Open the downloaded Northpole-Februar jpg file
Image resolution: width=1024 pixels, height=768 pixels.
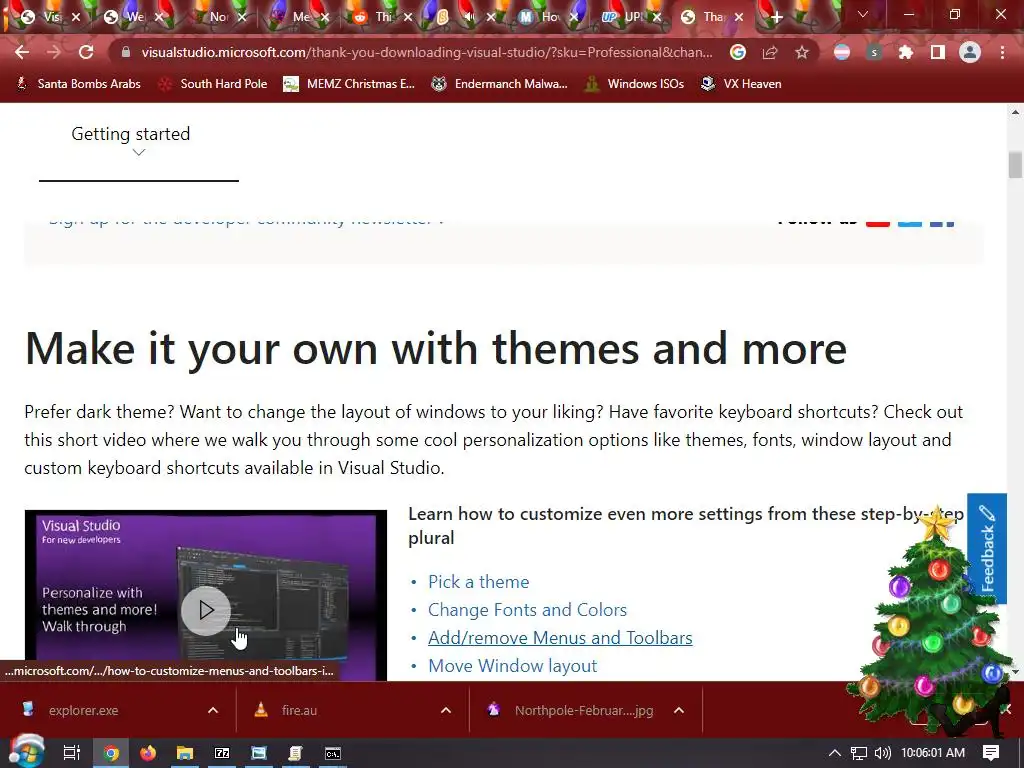click(583, 711)
